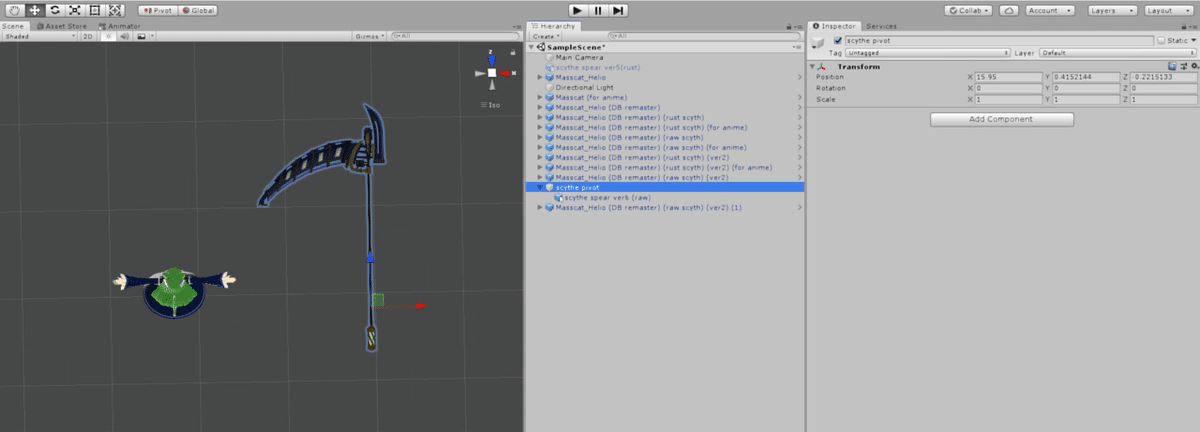Open Transform component help icon

coord(1171,67)
